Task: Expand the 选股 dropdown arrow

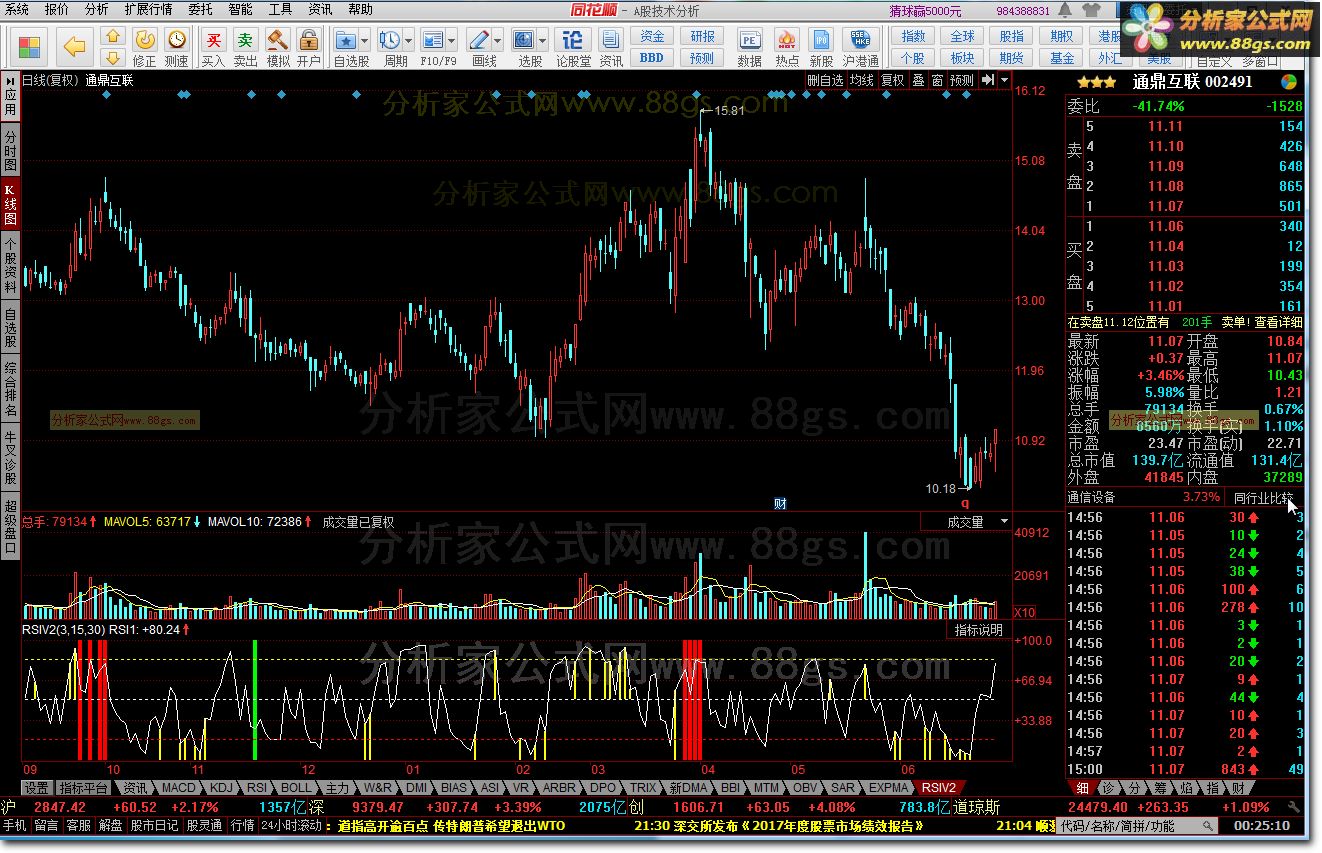Action: [x=543, y=41]
